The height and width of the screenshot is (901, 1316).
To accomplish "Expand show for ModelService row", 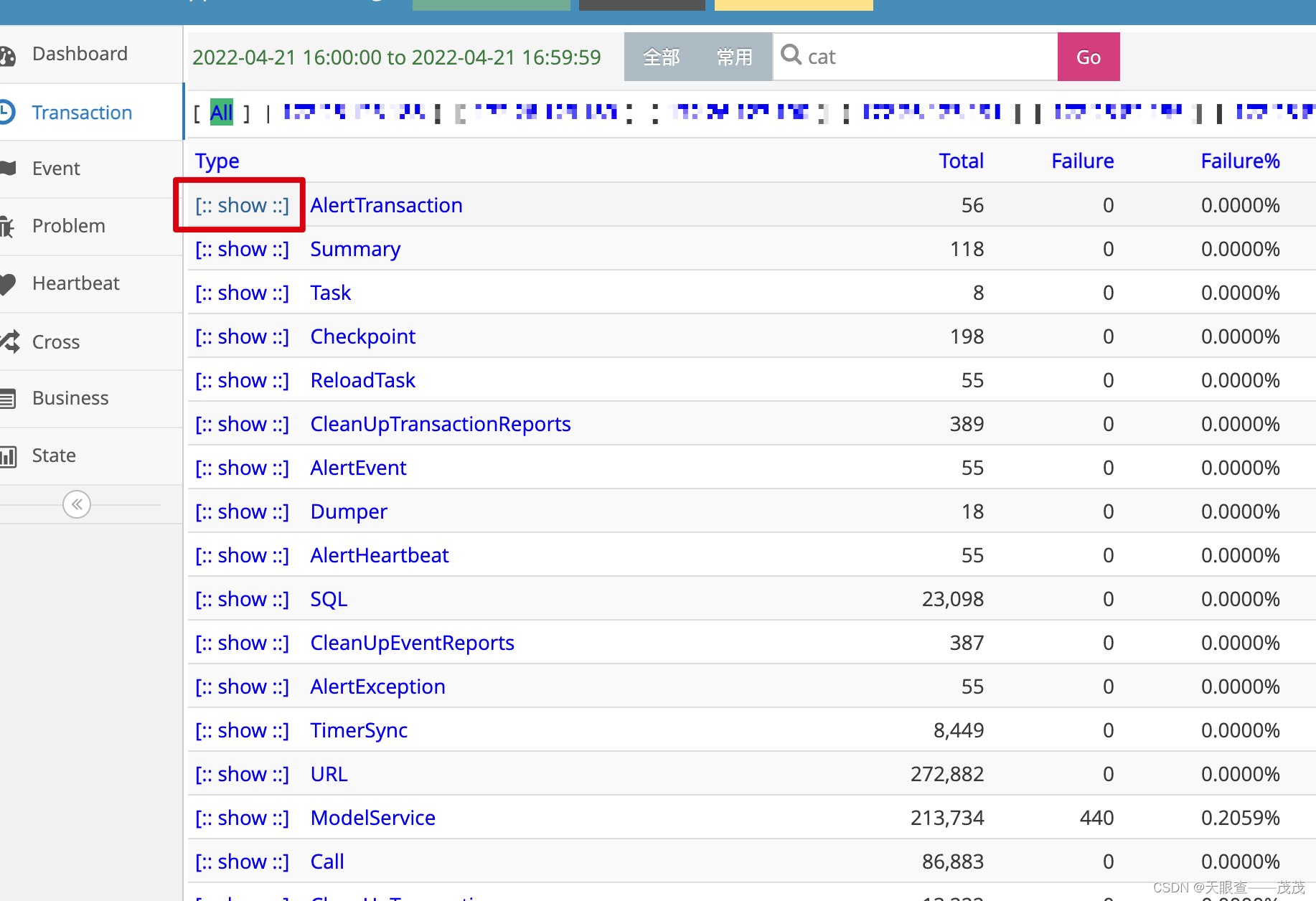I will click(242, 818).
